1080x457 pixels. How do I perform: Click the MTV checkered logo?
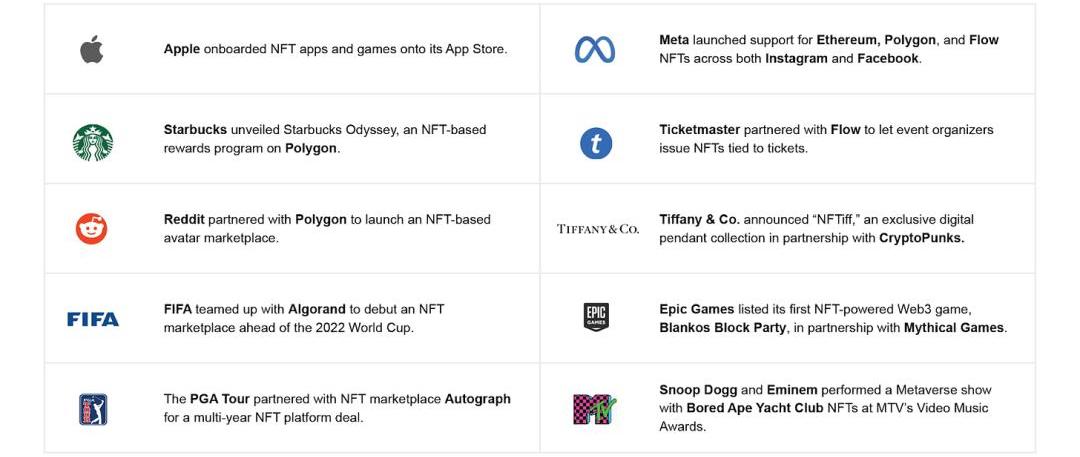click(x=595, y=409)
